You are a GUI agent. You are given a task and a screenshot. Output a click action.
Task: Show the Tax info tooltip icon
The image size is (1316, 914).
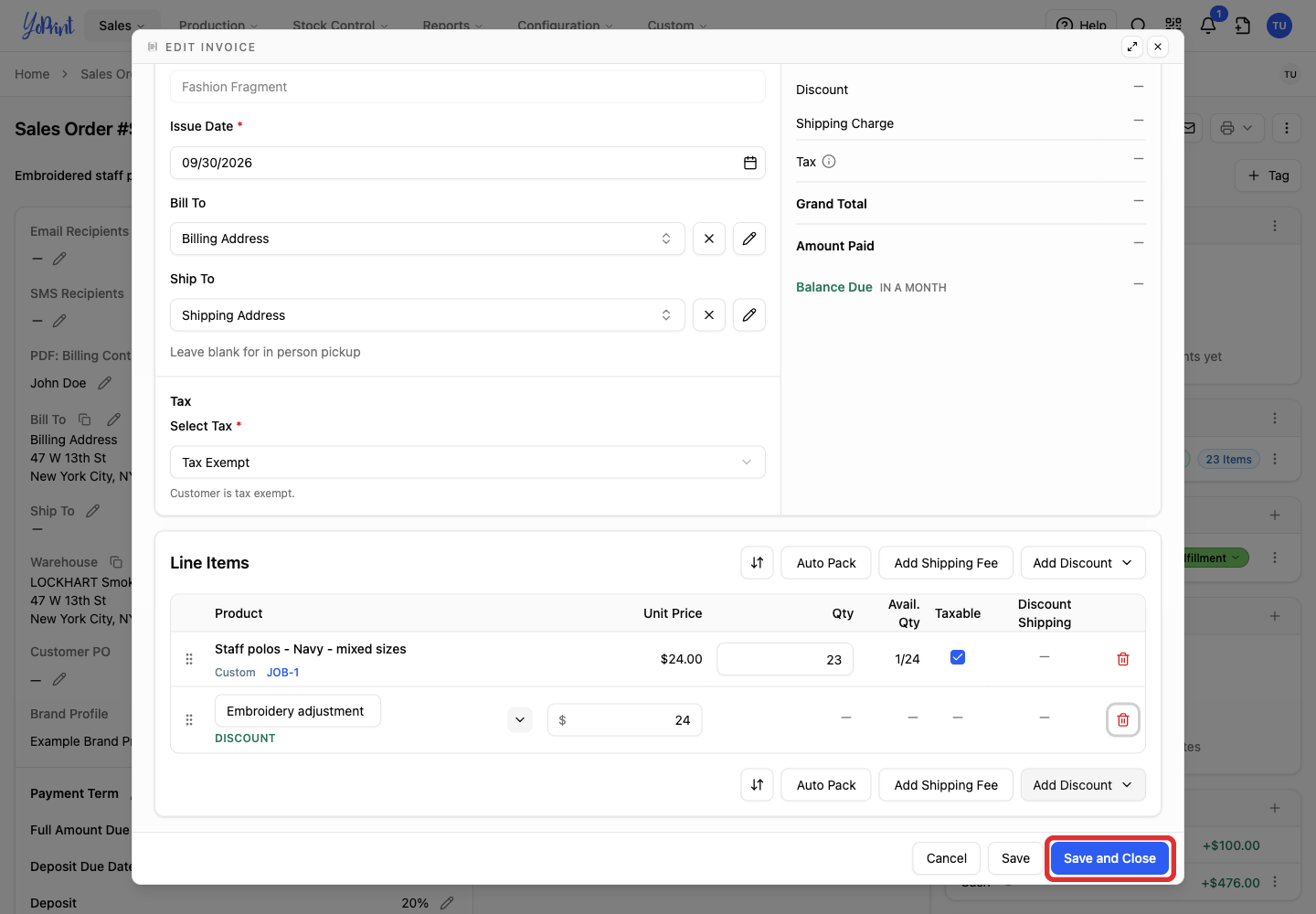829,162
